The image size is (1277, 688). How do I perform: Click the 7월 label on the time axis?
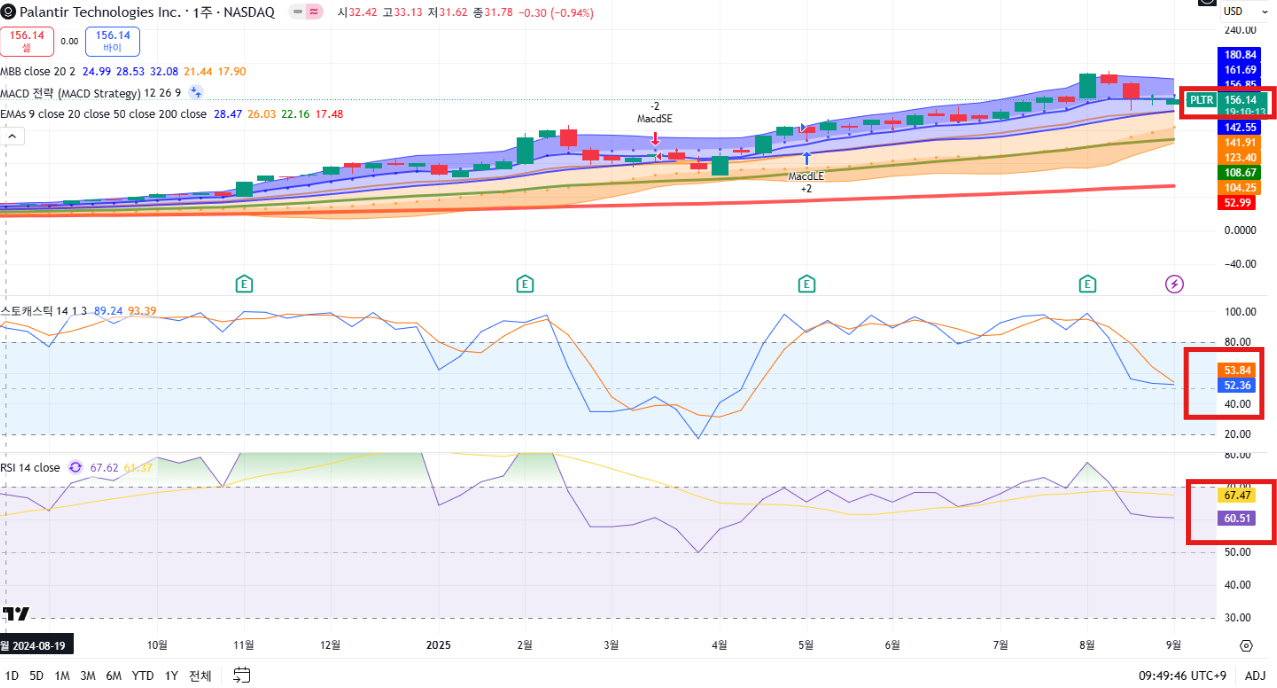coord(1001,645)
